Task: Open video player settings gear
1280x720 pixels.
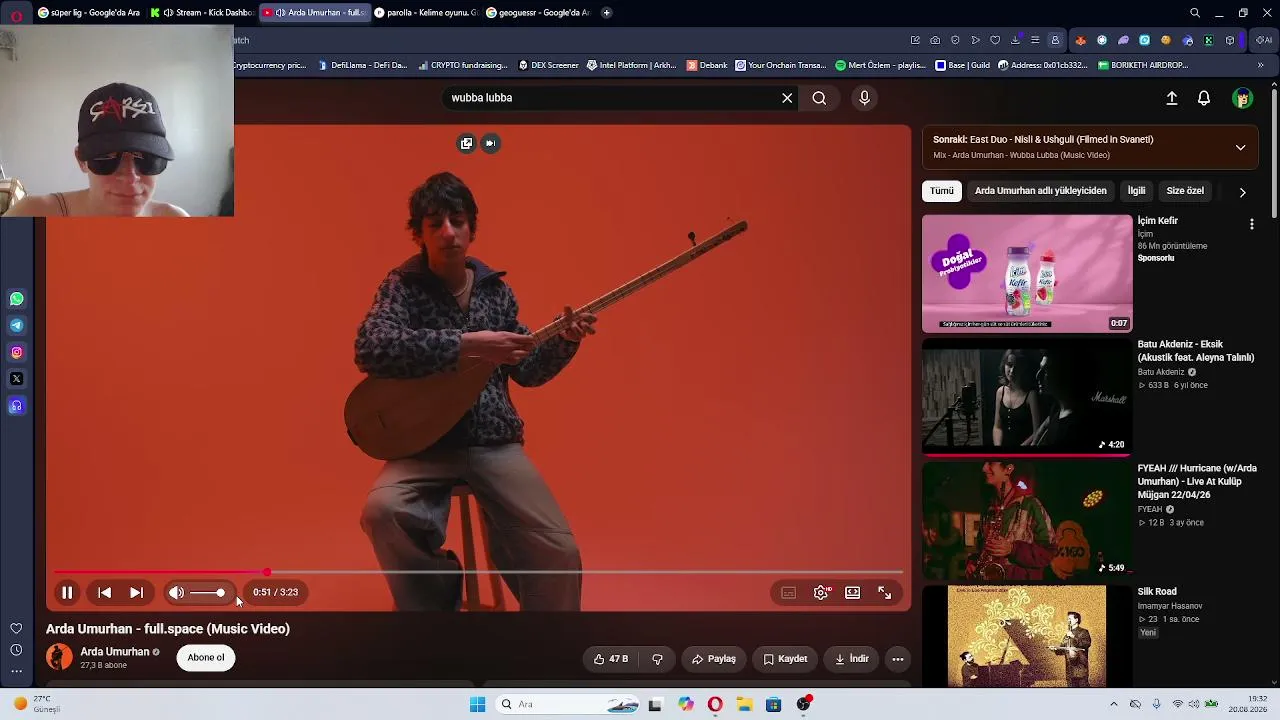Action: [821, 593]
